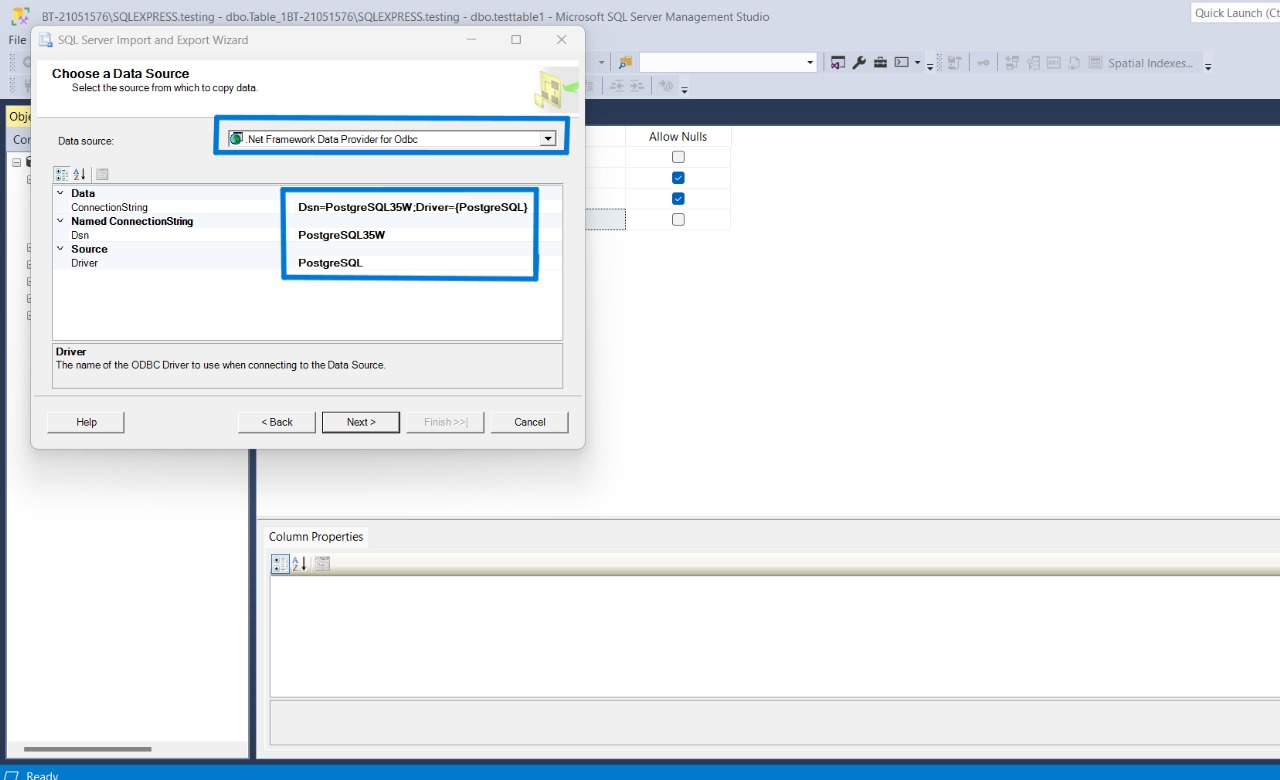This screenshot has width=1280, height=780.
Task: Open overflow options of second toolbar row
Action: 684,89
